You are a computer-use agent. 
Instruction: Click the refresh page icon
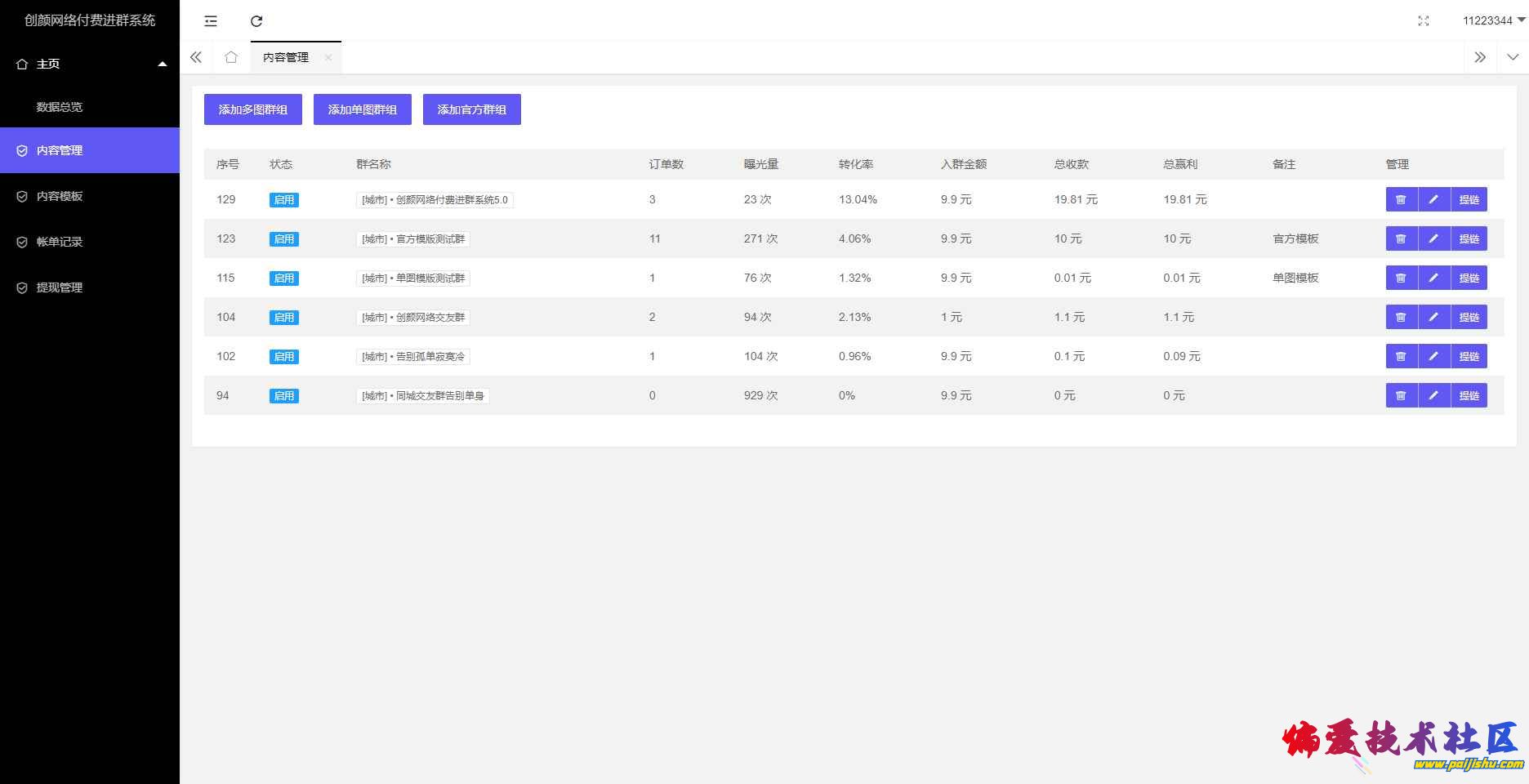[x=256, y=21]
